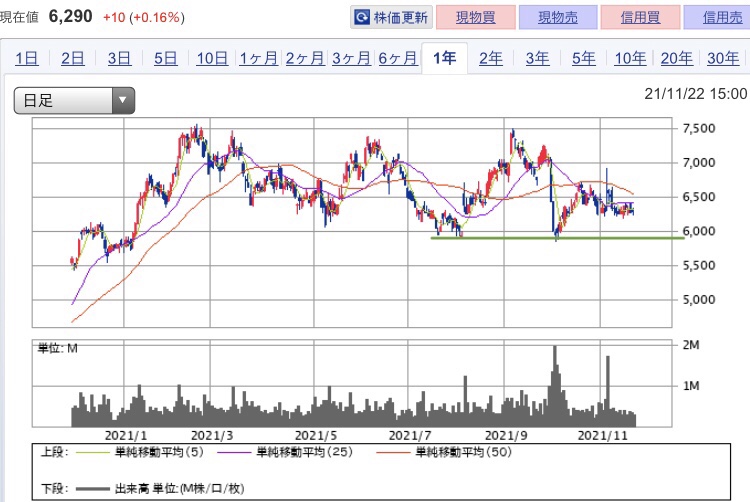Click the tallest volume spike in October
This screenshot has width=750, height=502.
(x=555, y=385)
